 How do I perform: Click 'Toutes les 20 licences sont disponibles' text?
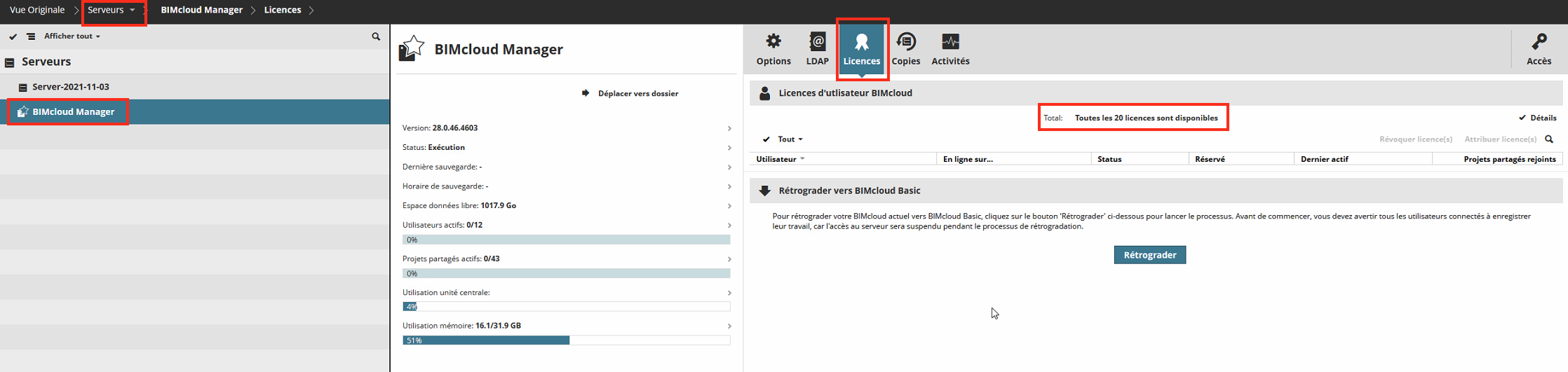1146,118
